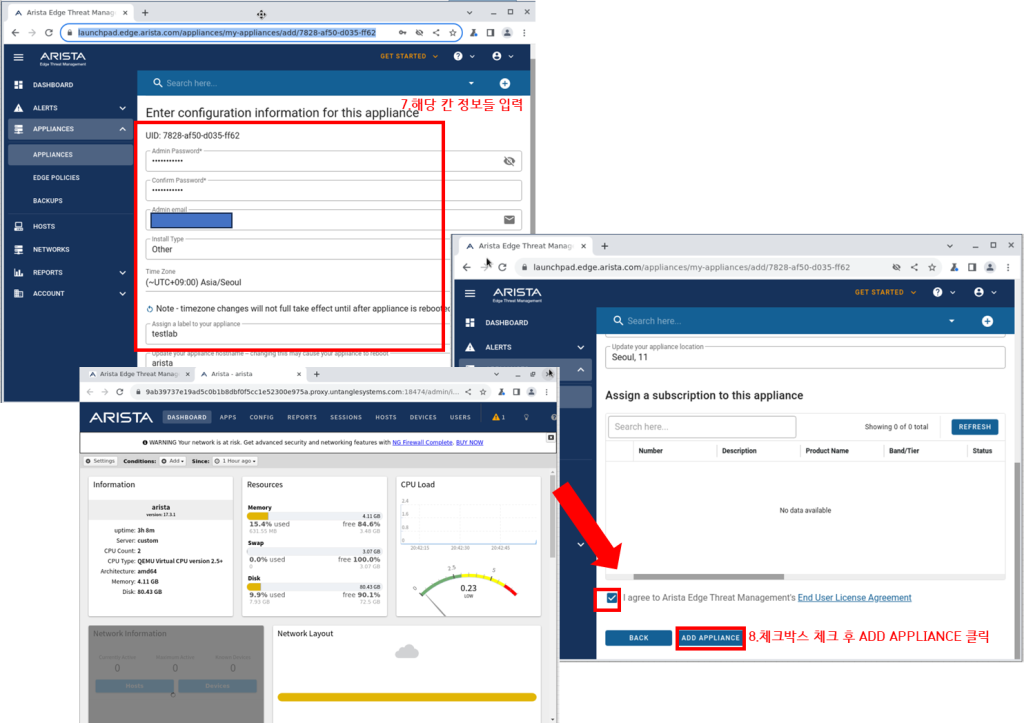
Task: Expand the Alerts section in configuration window sidebar
Action: click(x=123, y=108)
